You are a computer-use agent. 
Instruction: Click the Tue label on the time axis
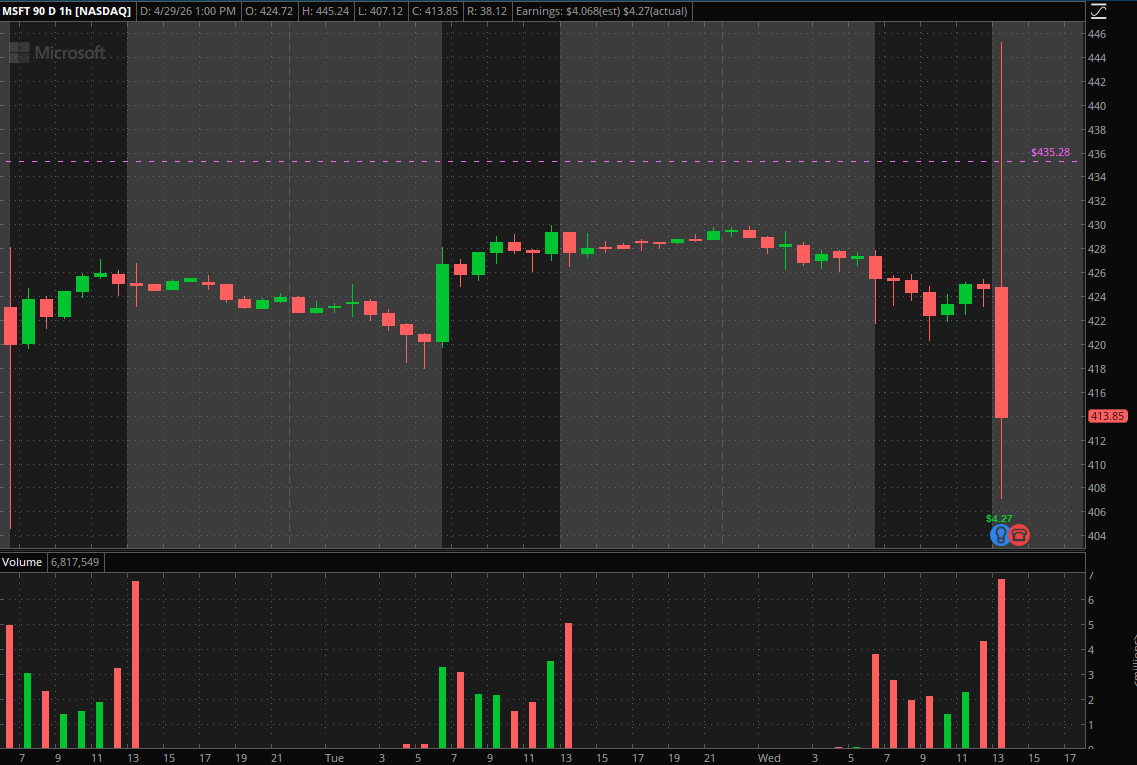334,758
